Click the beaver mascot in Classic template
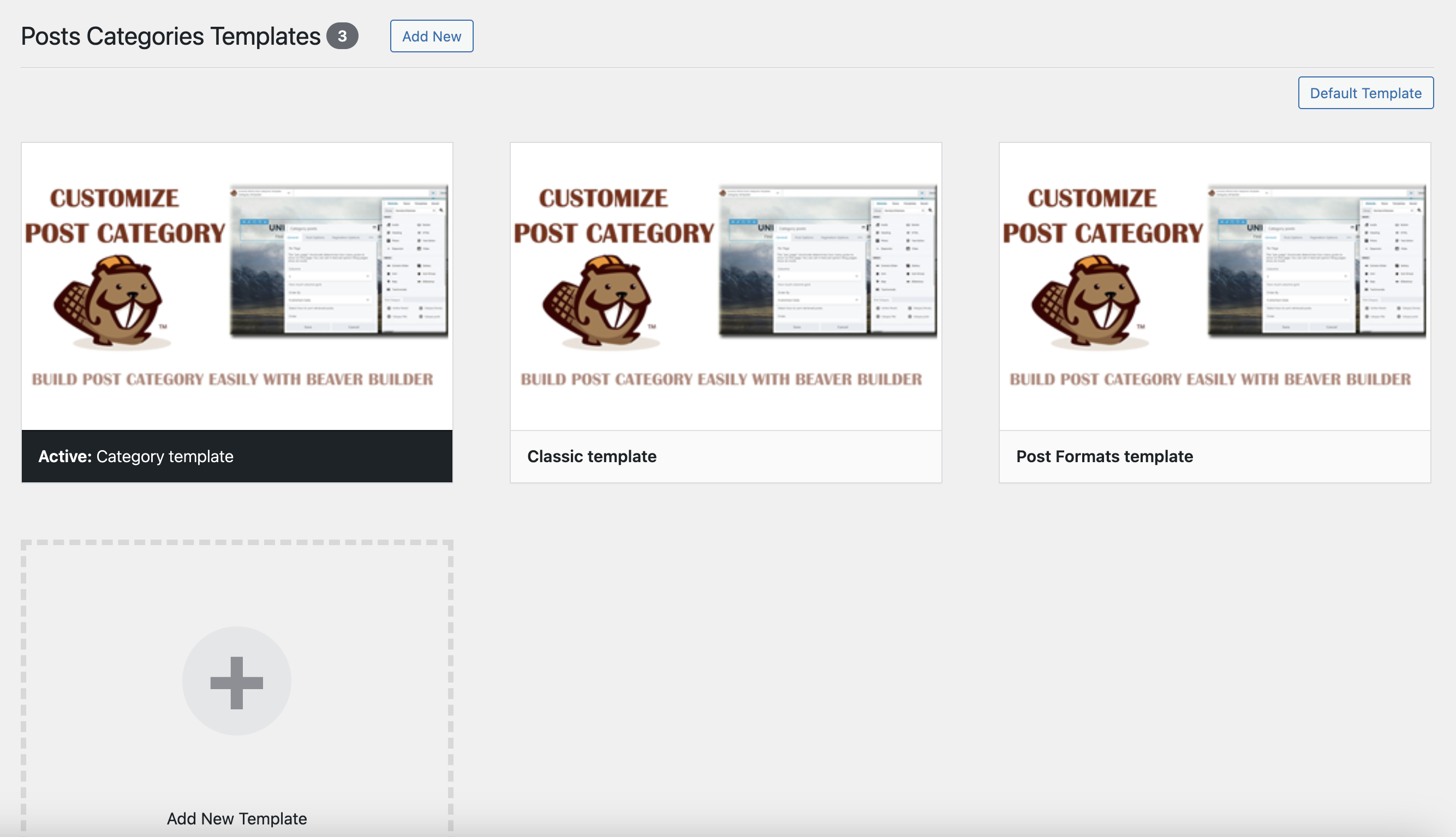The width and height of the screenshot is (1456, 837). (600, 302)
